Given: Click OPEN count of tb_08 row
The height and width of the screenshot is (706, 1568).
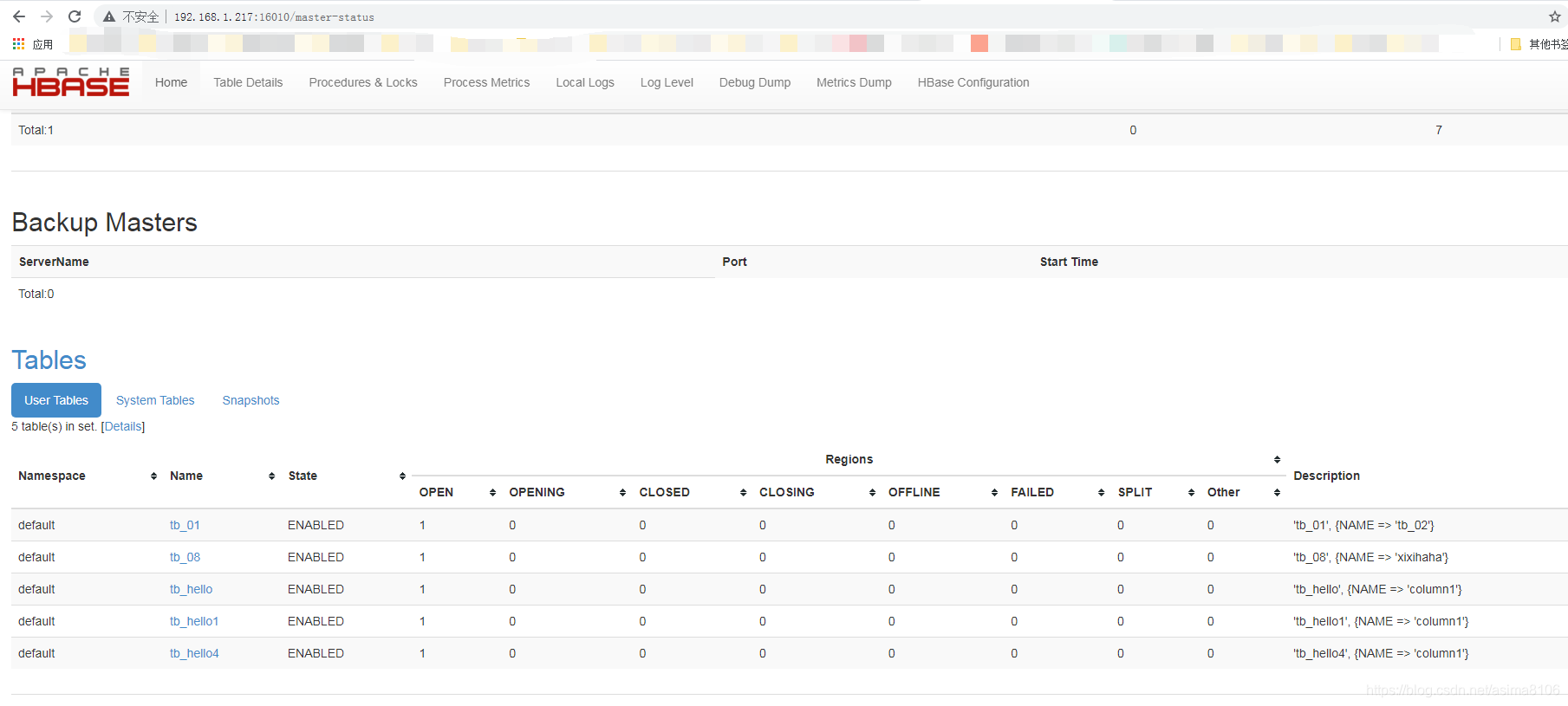Looking at the screenshot, I should pos(422,557).
